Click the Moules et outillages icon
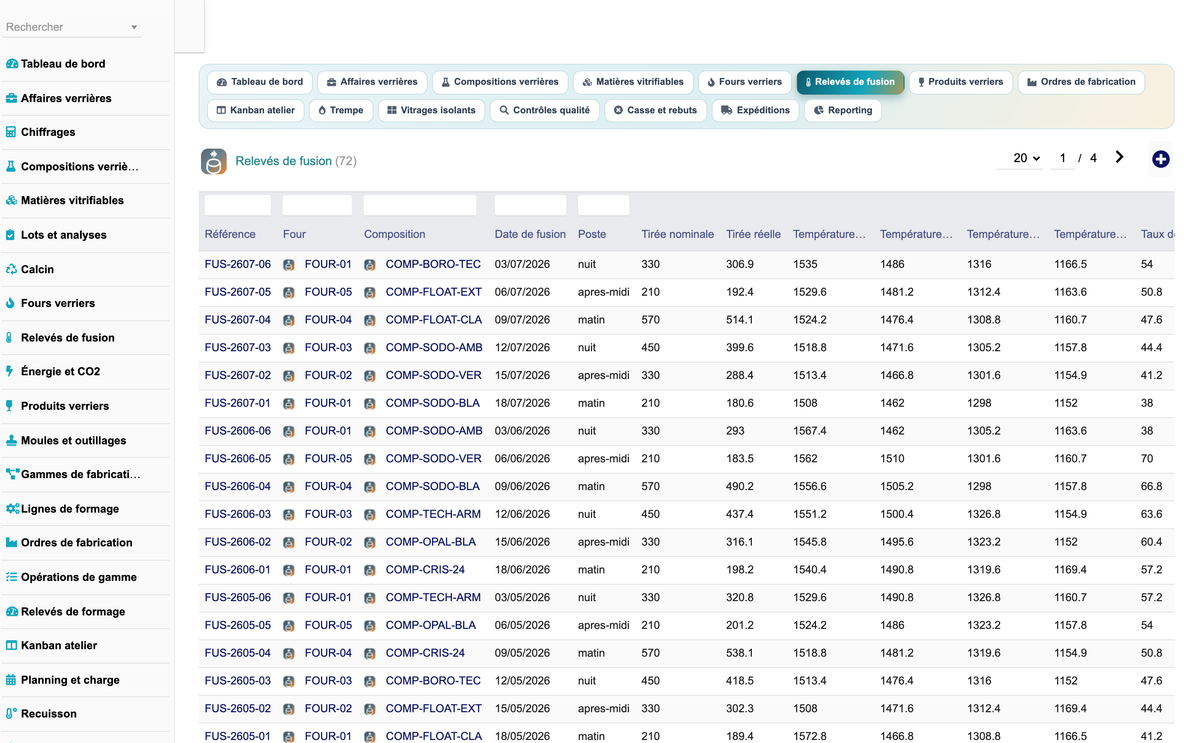The width and height of the screenshot is (1200, 743). pyautogui.click(x=12, y=440)
